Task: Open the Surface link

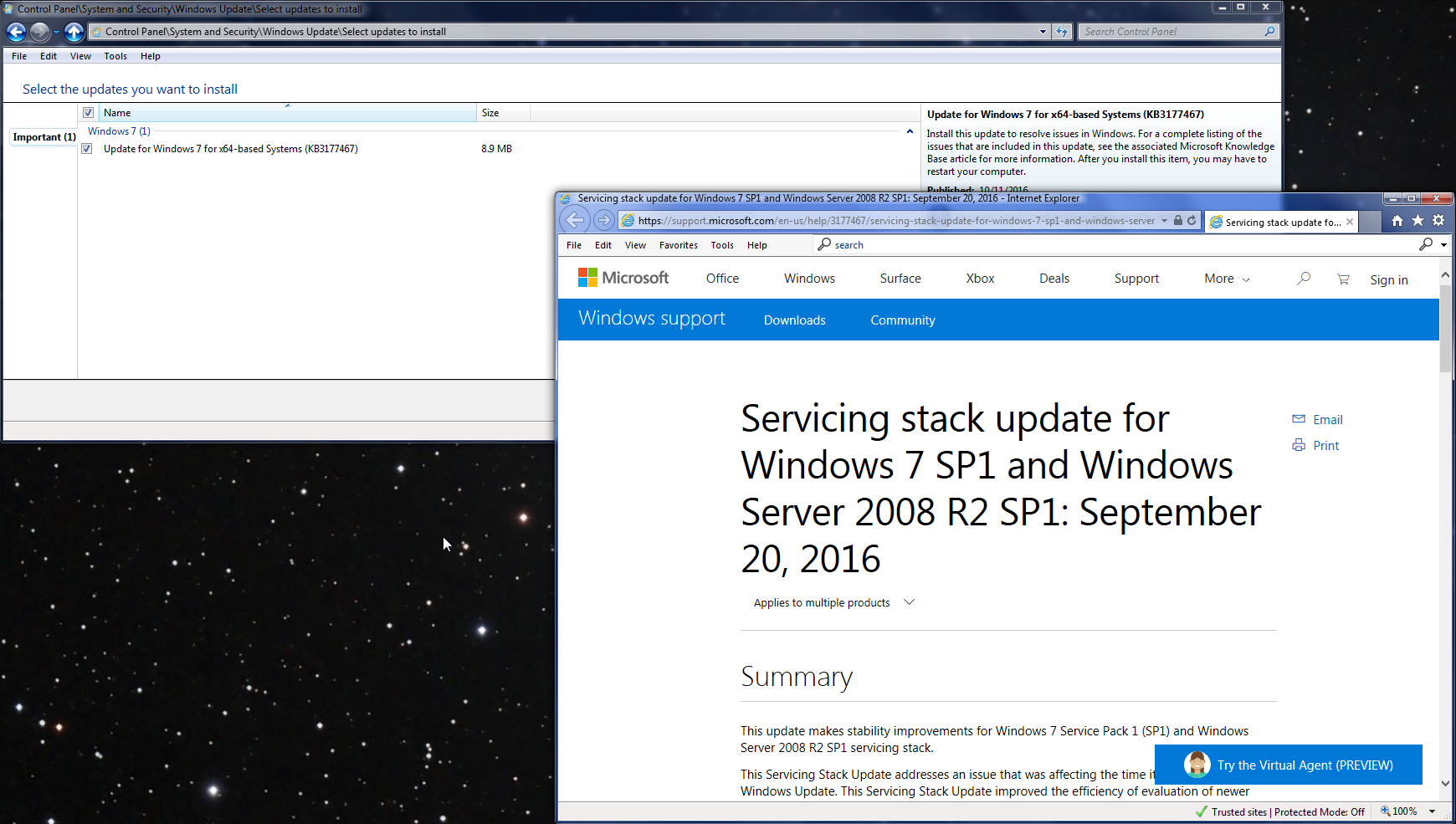Action: (x=900, y=279)
